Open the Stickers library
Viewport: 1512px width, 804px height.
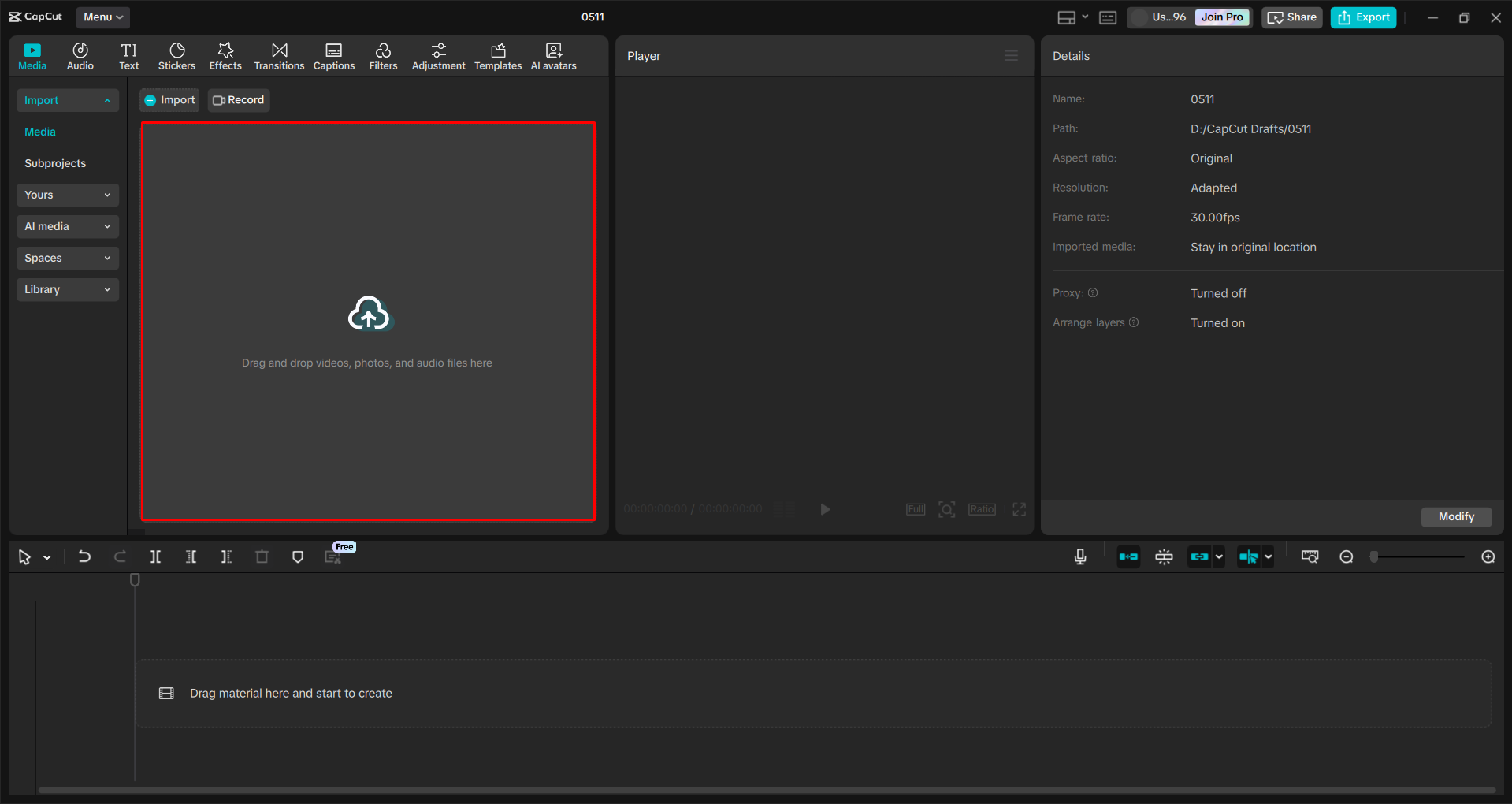pos(176,55)
